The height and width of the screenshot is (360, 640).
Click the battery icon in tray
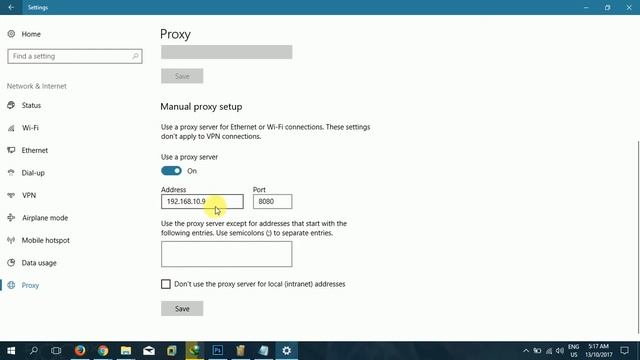coord(537,351)
